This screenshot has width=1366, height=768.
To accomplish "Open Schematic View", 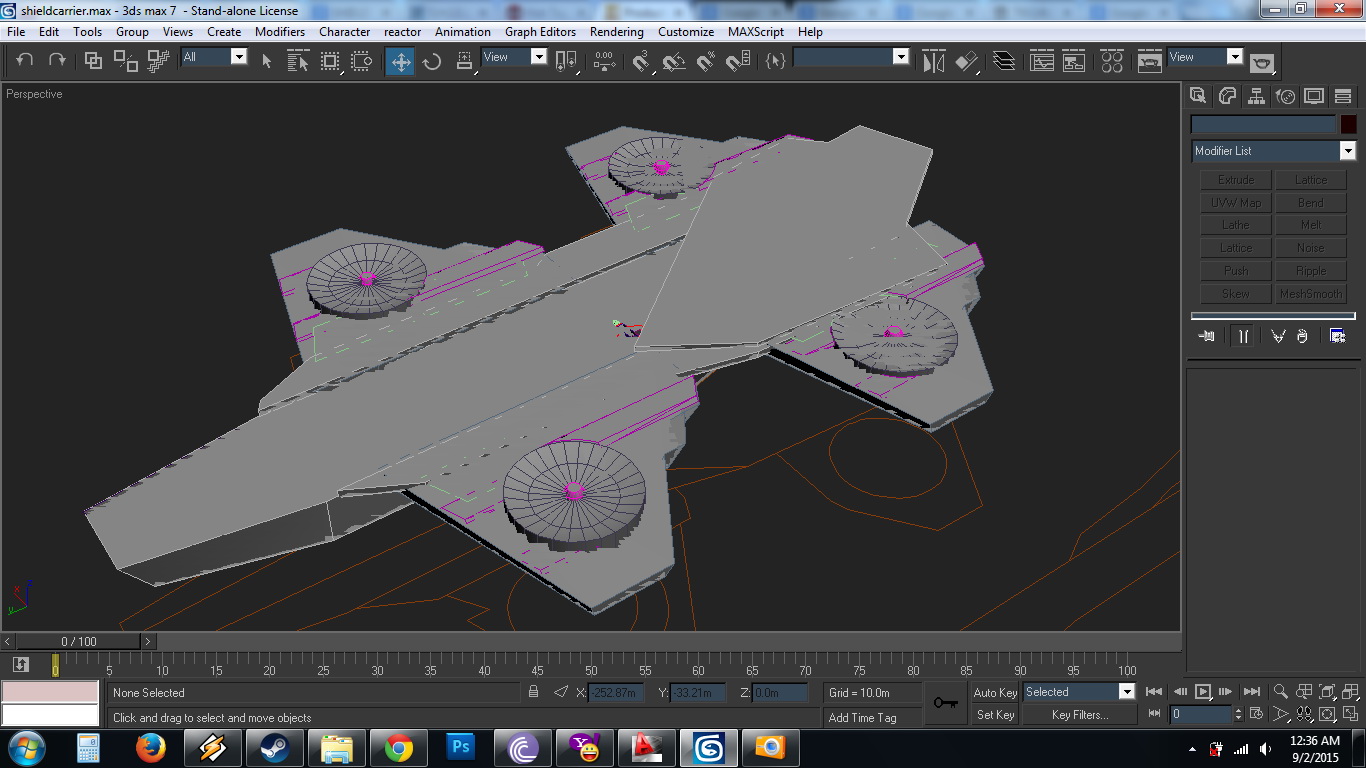I will [1074, 61].
